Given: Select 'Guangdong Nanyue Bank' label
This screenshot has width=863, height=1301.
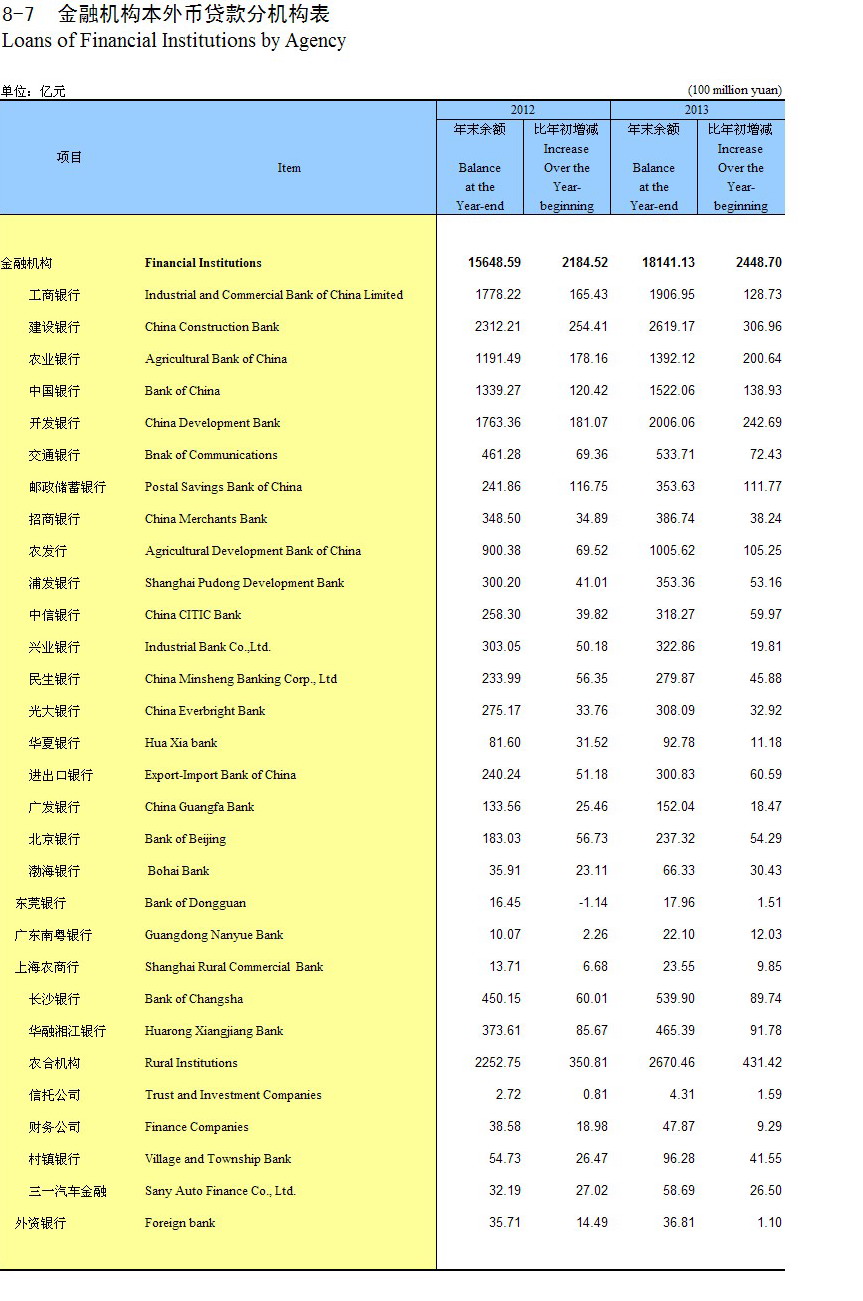Looking at the screenshot, I should tap(214, 935).
